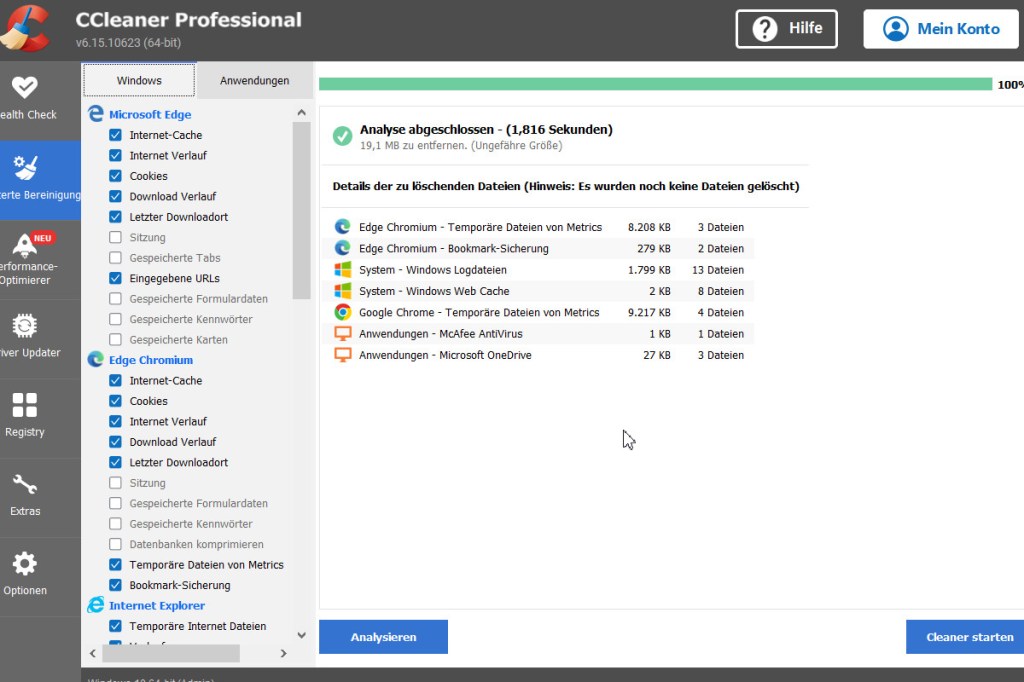
Task: Uncheck Letzter Downloadort under Edge Chromium
Action: click(x=116, y=462)
